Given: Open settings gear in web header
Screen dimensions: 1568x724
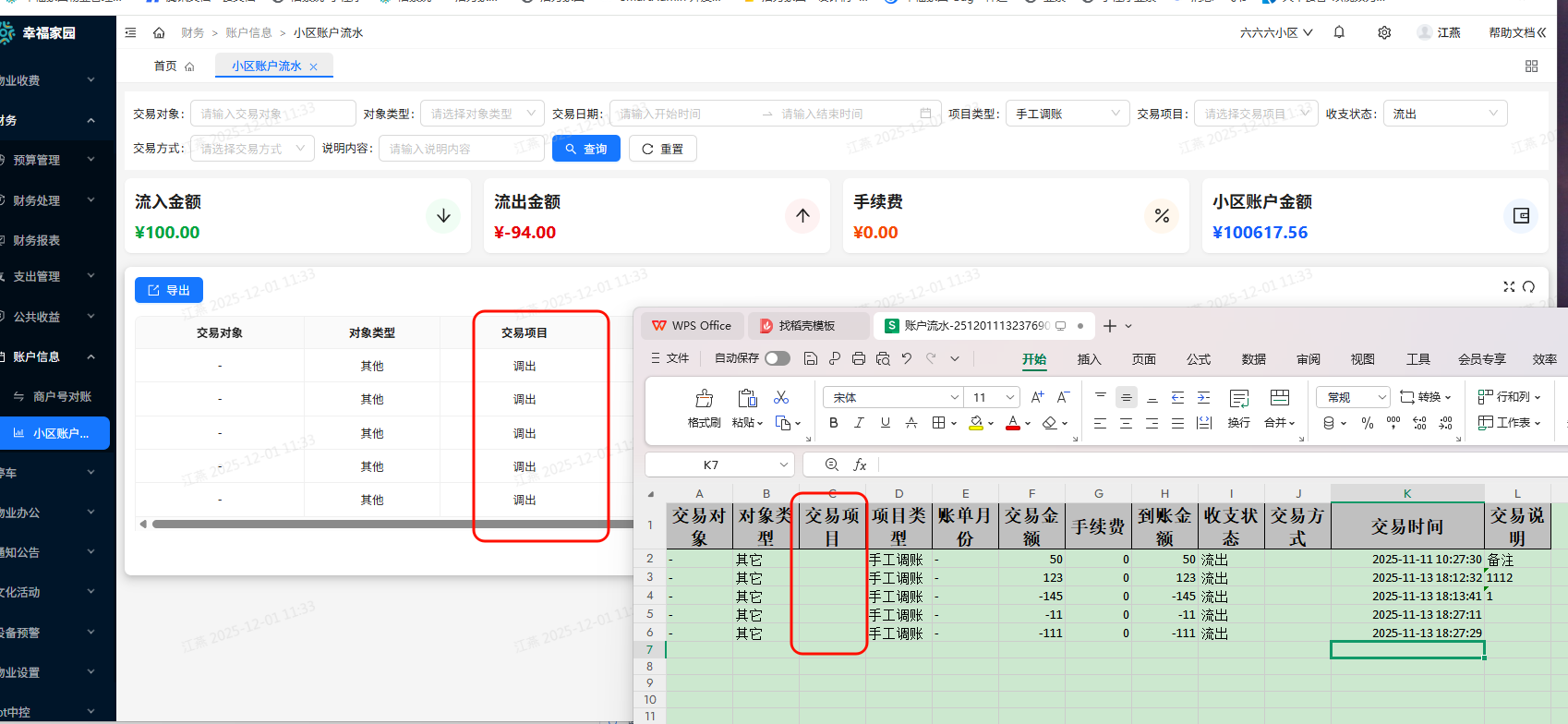Looking at the screenshot, I should click(x=1384, y=32).
